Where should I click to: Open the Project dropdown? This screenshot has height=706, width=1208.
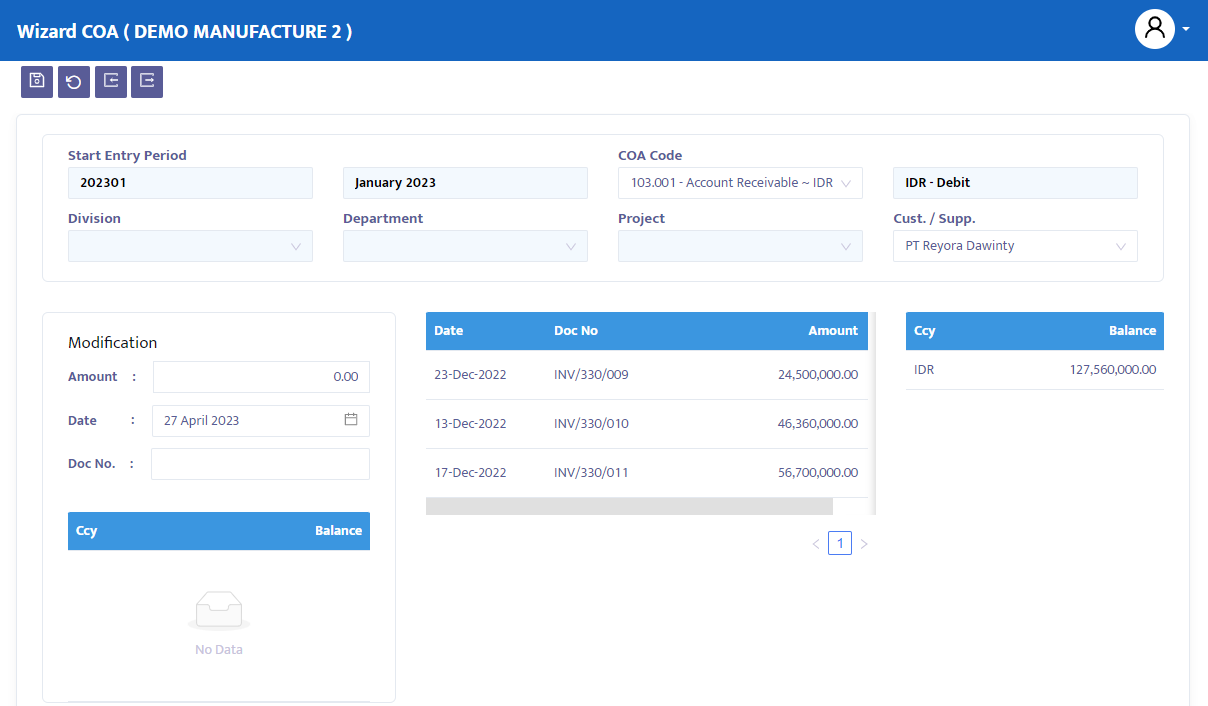click(740, 246)
